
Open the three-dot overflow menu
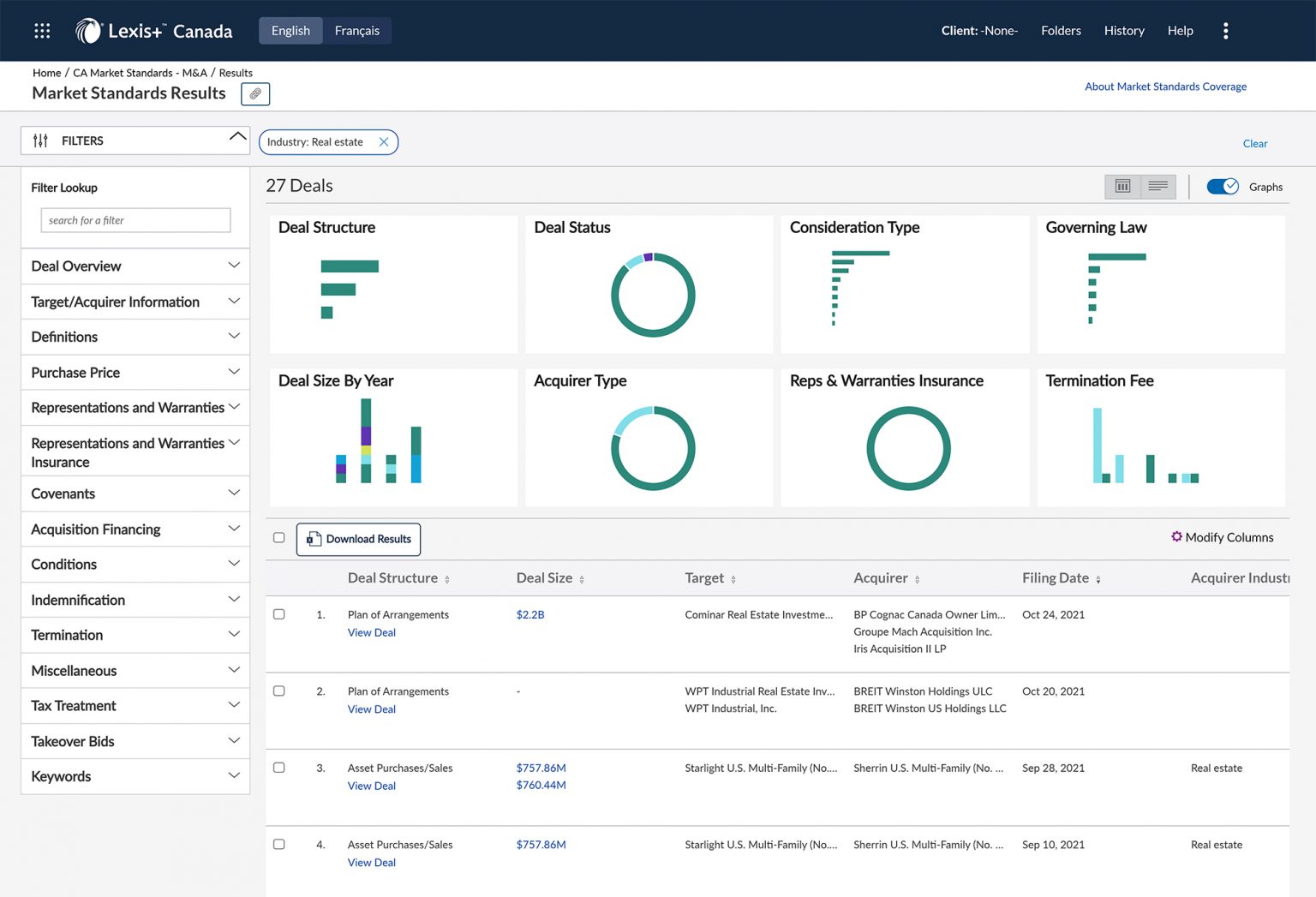point(1226,30)
